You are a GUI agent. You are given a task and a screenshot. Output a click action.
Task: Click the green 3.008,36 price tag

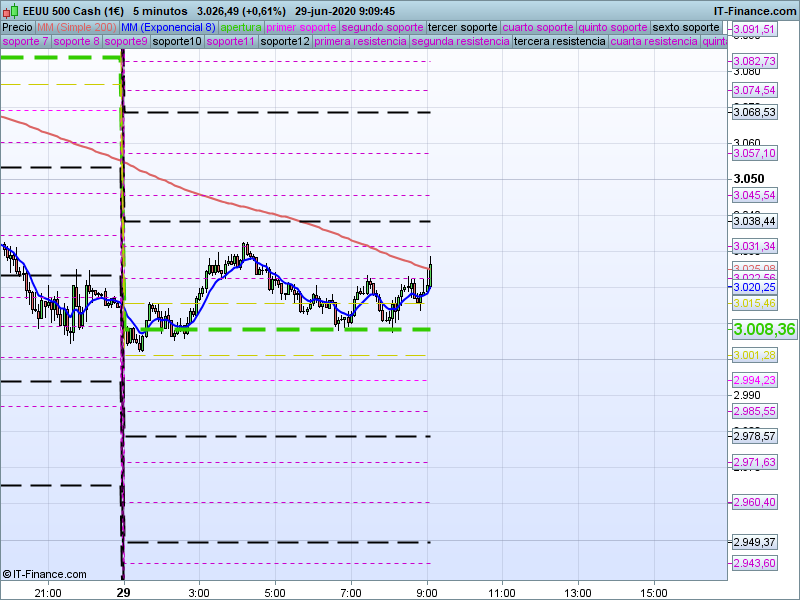[x=764, y=329]
